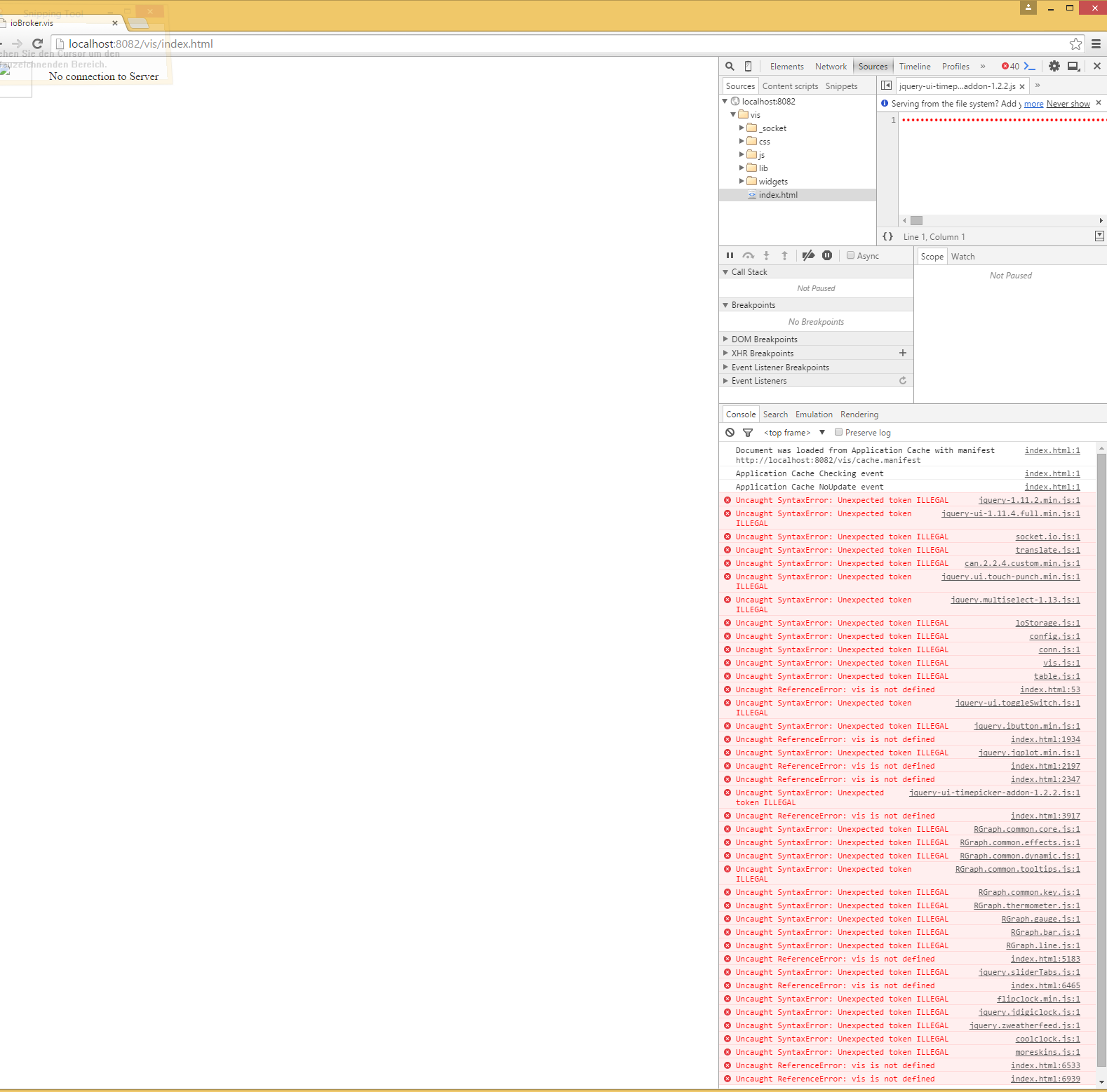The image size is (1107, 1092).
Task: Open the console filter icon
Action: [748, 432]
